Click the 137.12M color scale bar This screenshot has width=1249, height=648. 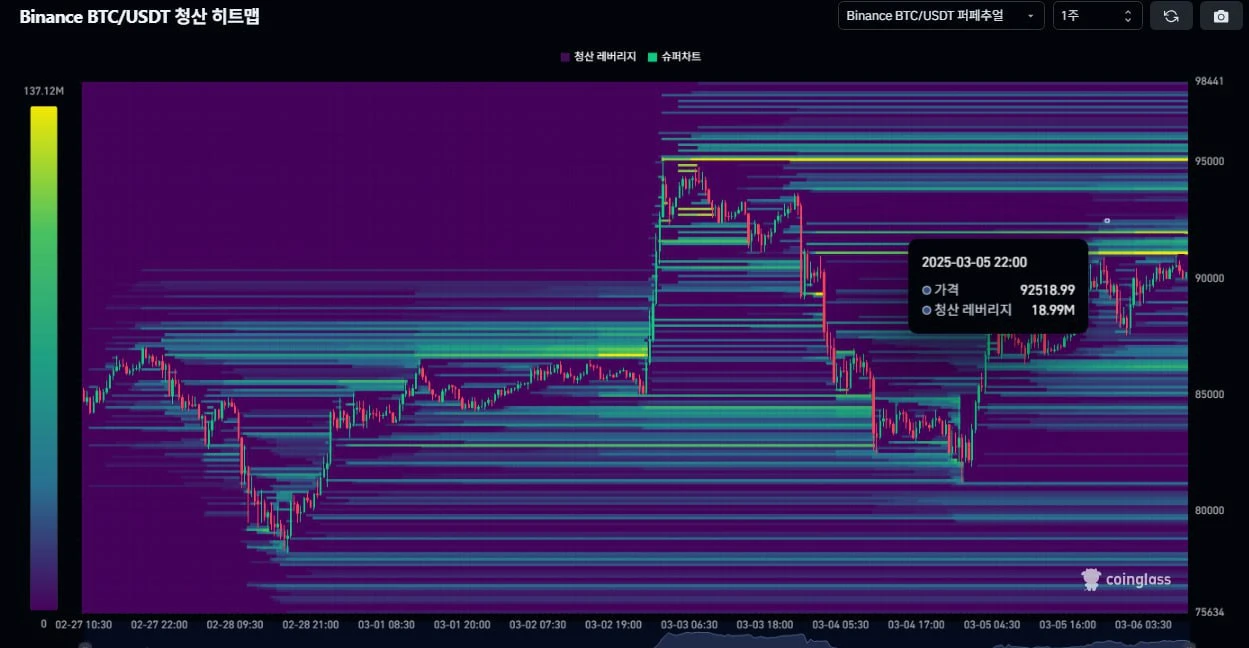(x=43, y=358)
